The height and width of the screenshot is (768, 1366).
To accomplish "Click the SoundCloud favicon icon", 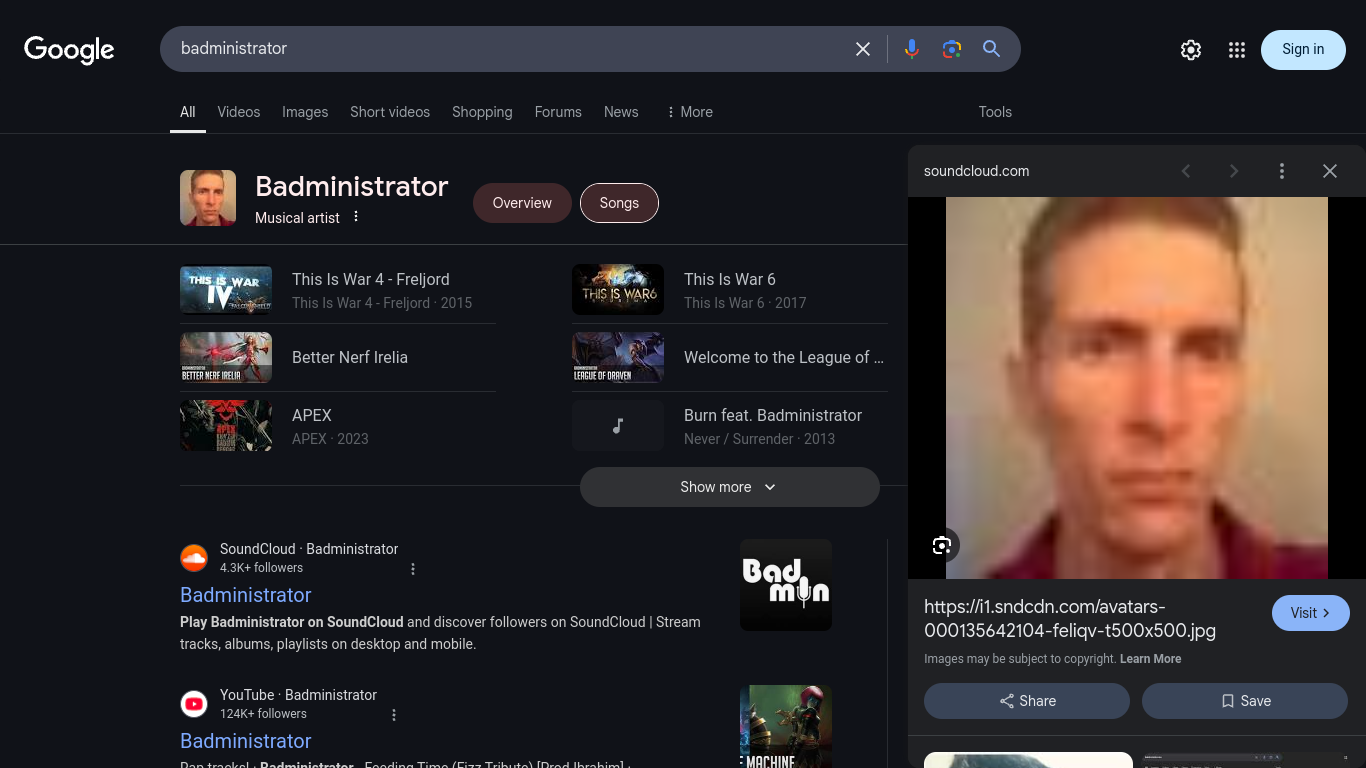I will (194, 558).
